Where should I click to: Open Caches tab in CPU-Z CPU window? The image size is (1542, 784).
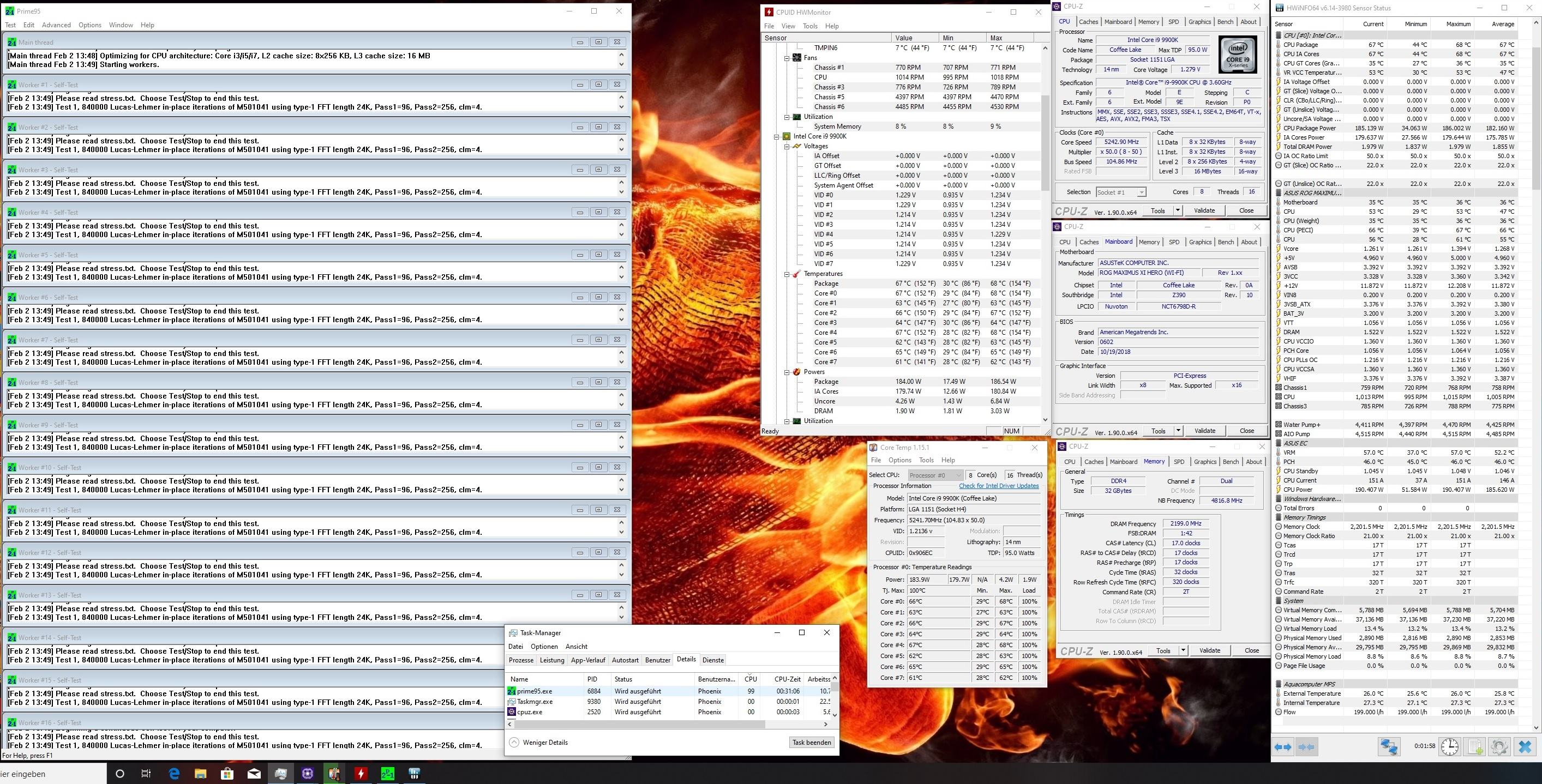coord(1088,22)
